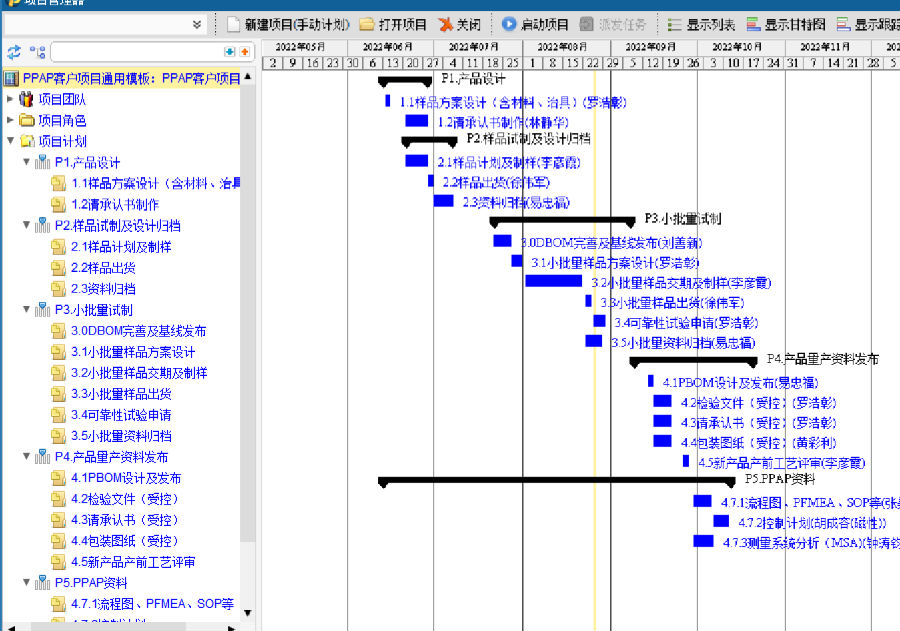Click 启动项目 toolbar button

tap(534, 25)
